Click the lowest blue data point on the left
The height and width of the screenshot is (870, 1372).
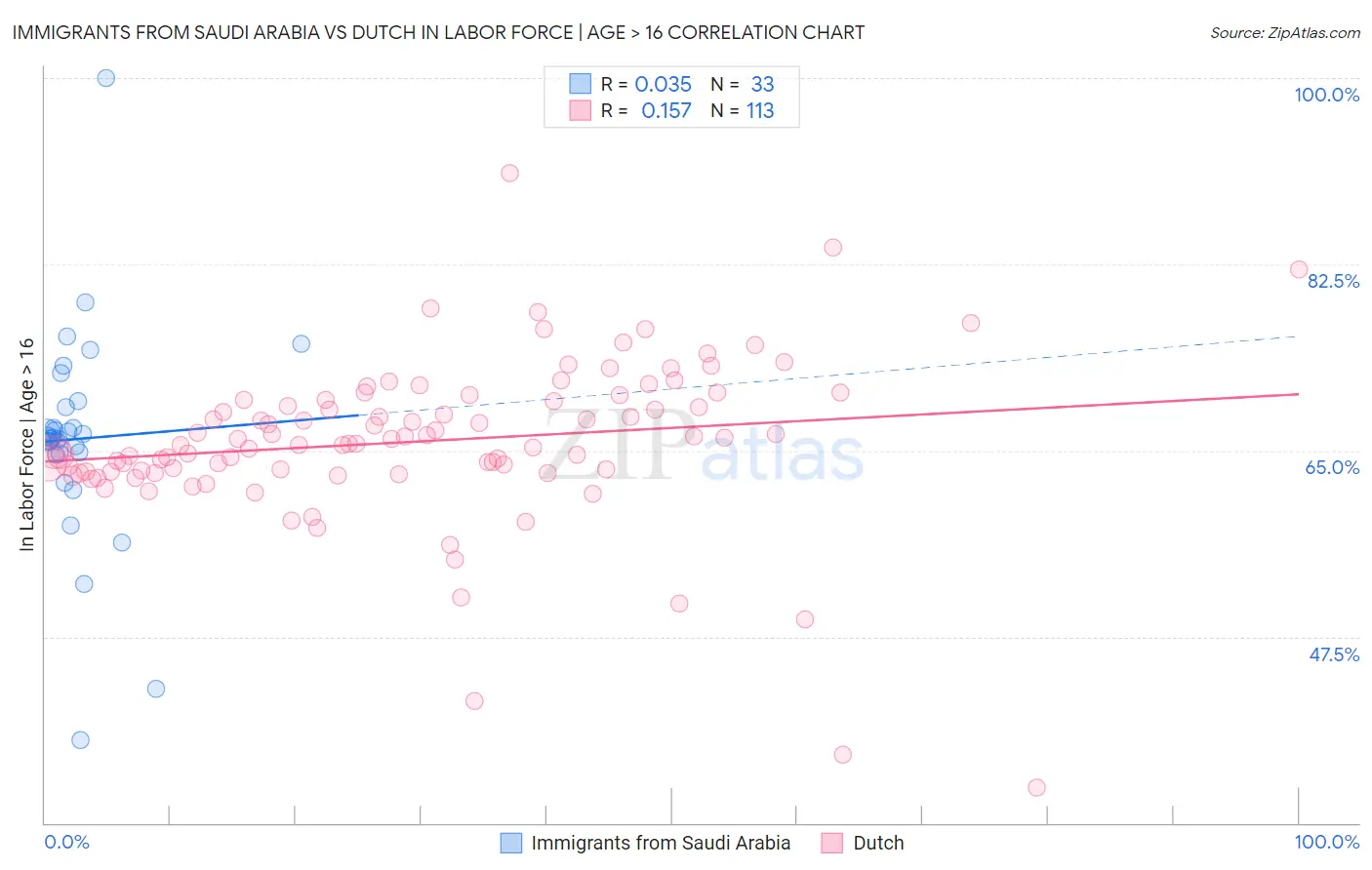80,740
